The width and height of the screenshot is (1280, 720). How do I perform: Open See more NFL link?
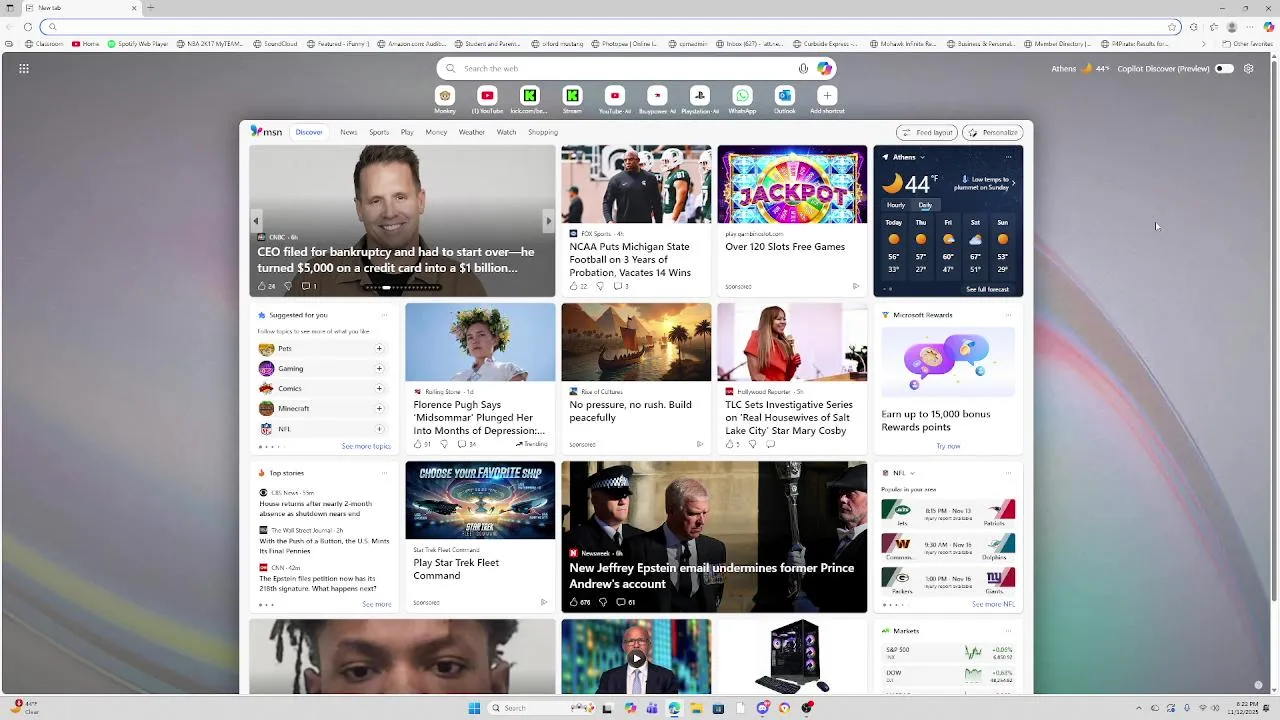pyautogui.click(x=993, y=604)
